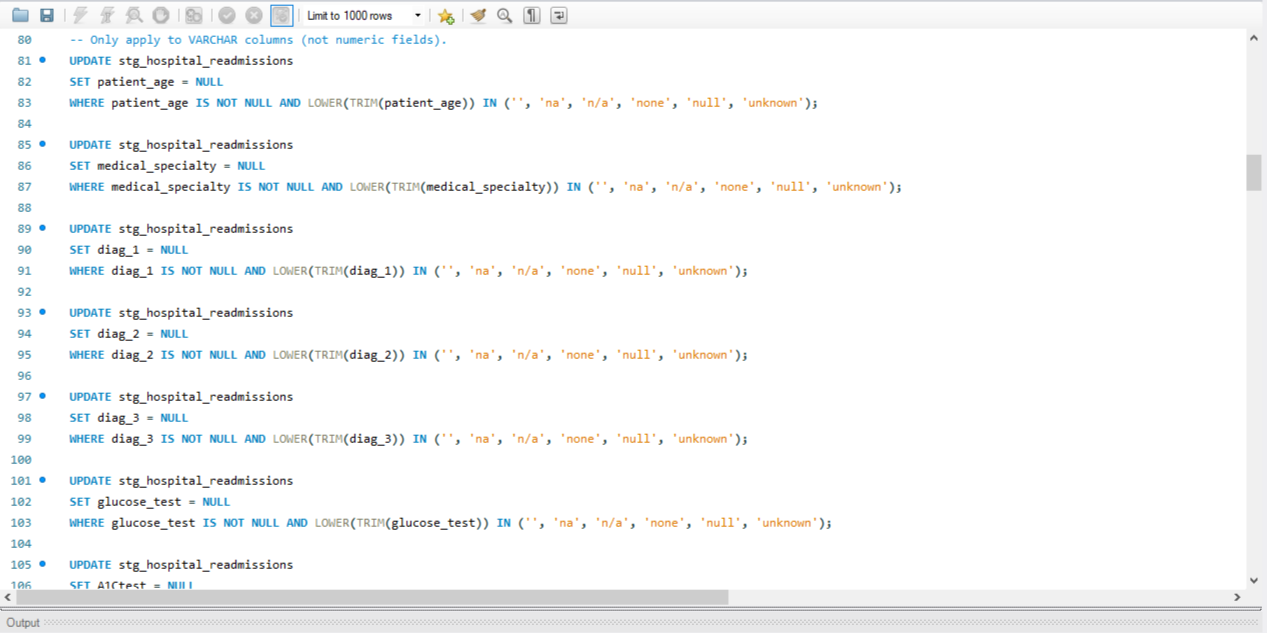Click WHERE keyword on line 99

point(87,439)
